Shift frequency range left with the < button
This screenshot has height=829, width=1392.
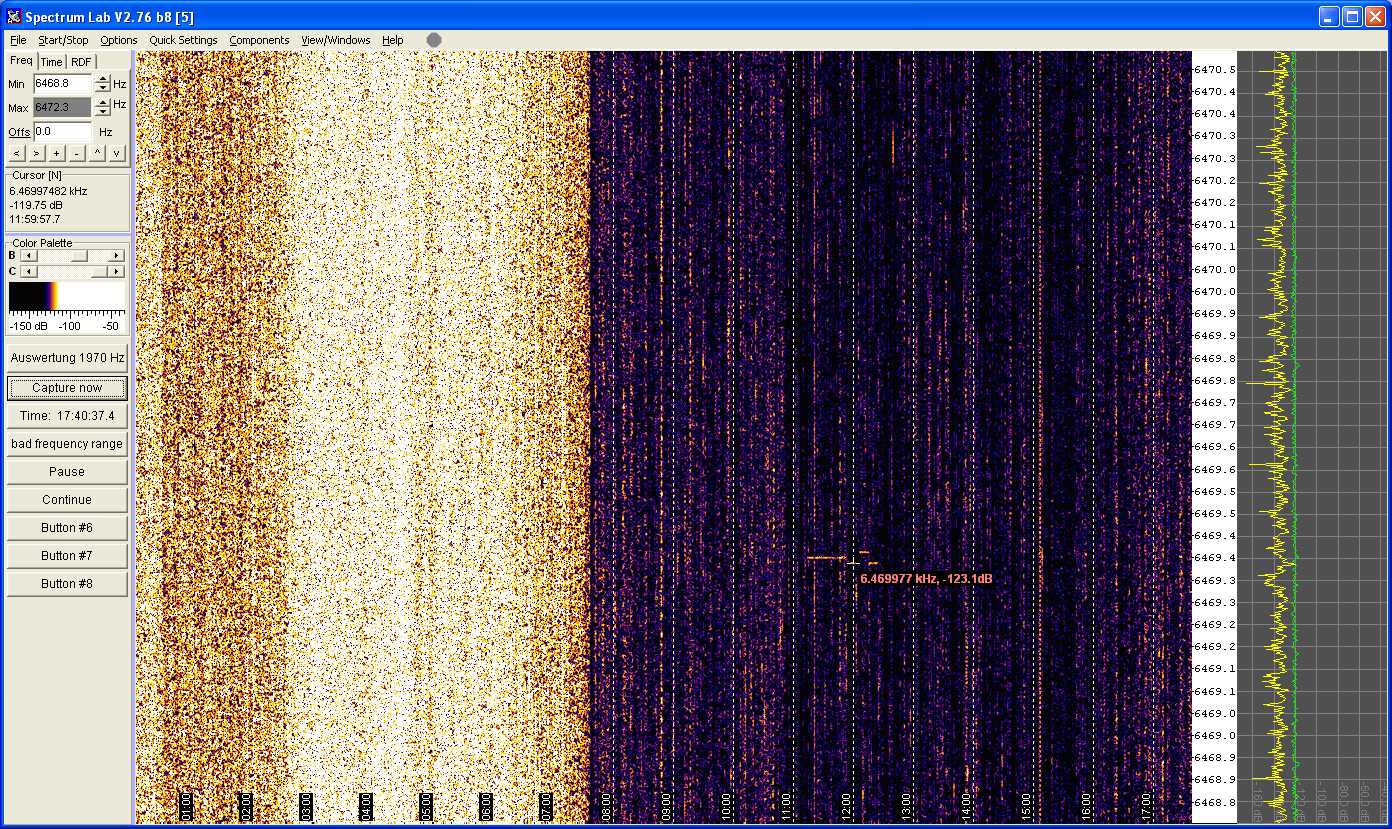[16, 153]
